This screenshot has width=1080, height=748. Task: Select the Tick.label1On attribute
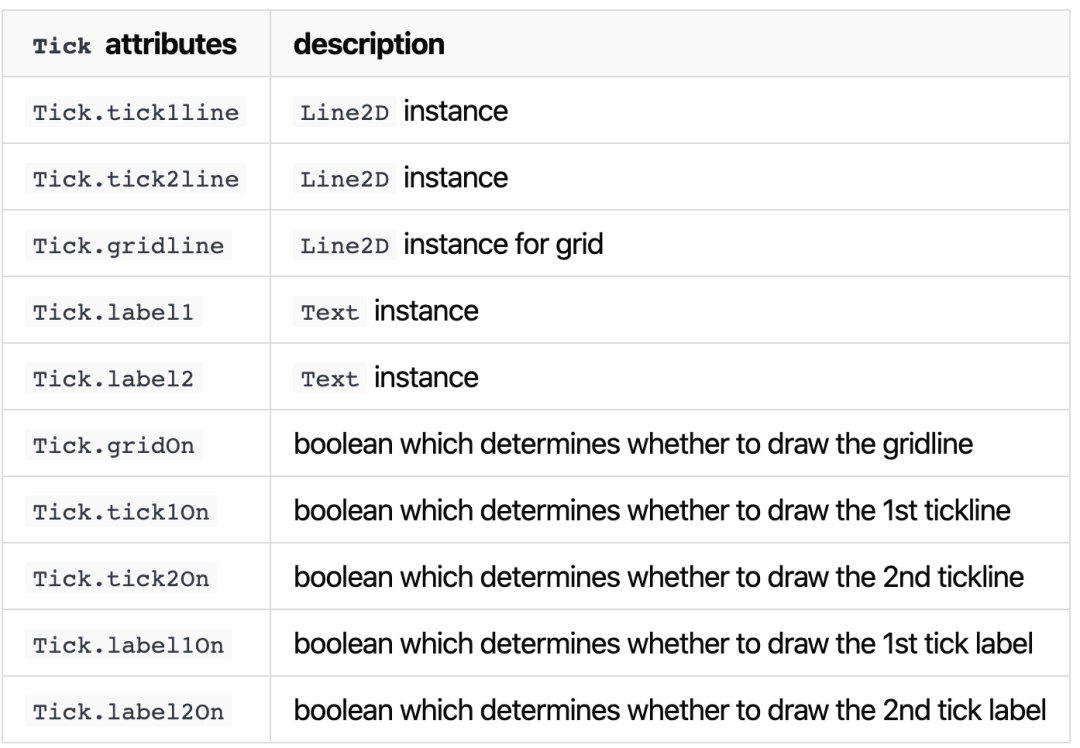click(128, 645)
